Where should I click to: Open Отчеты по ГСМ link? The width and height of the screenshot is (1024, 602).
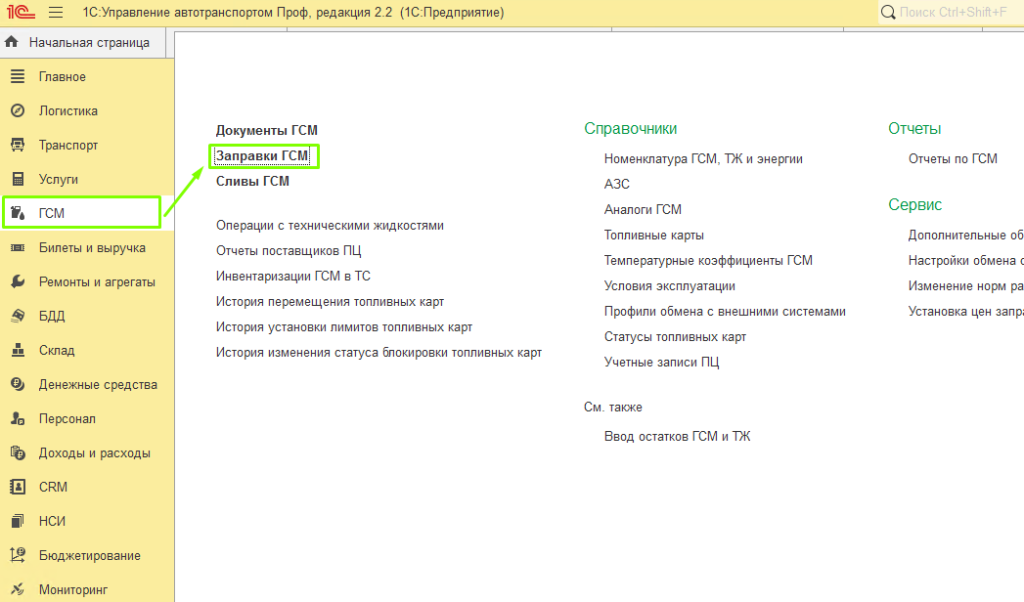point(953,159)
